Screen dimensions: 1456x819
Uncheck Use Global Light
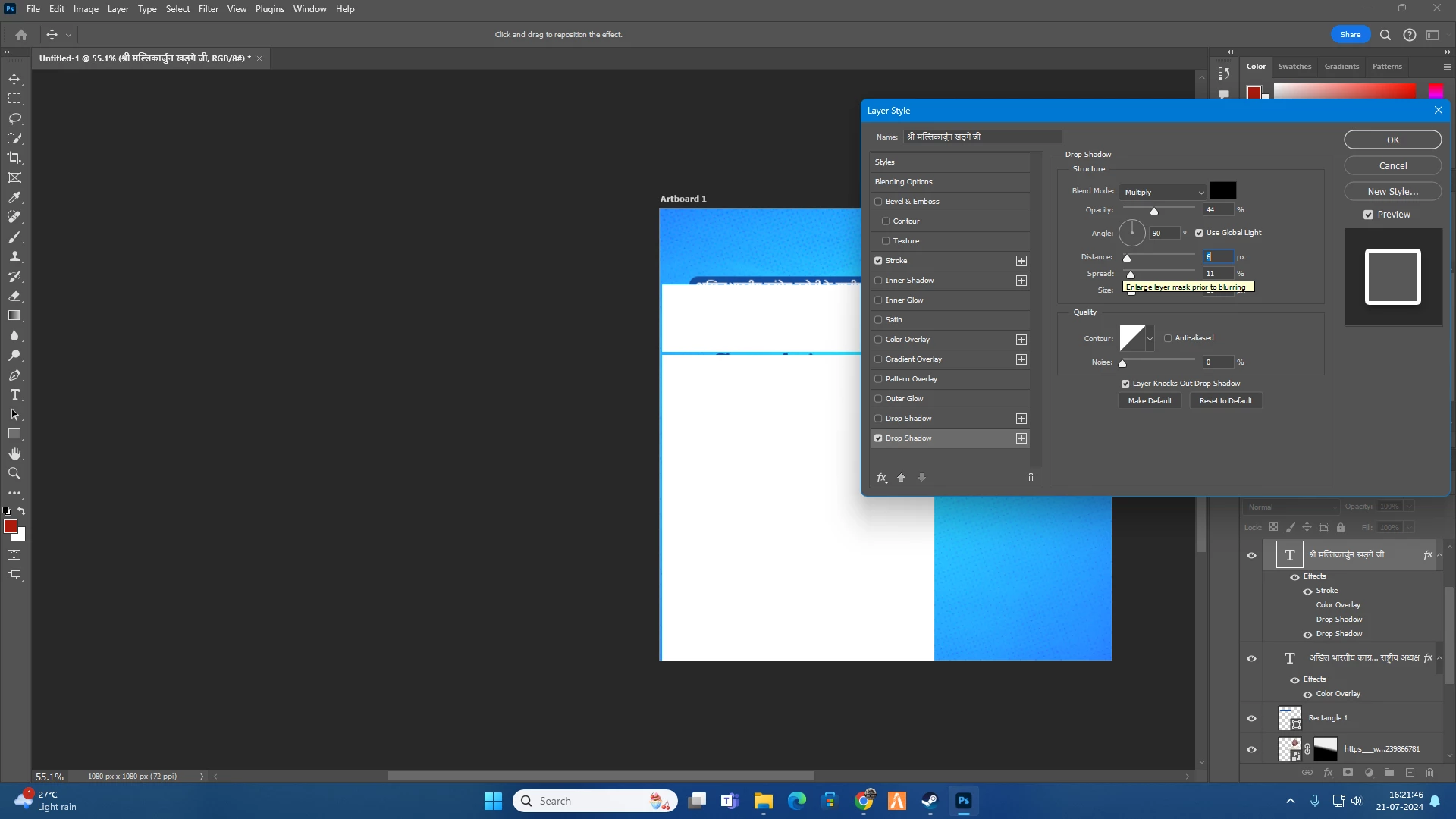[1199, 233]
